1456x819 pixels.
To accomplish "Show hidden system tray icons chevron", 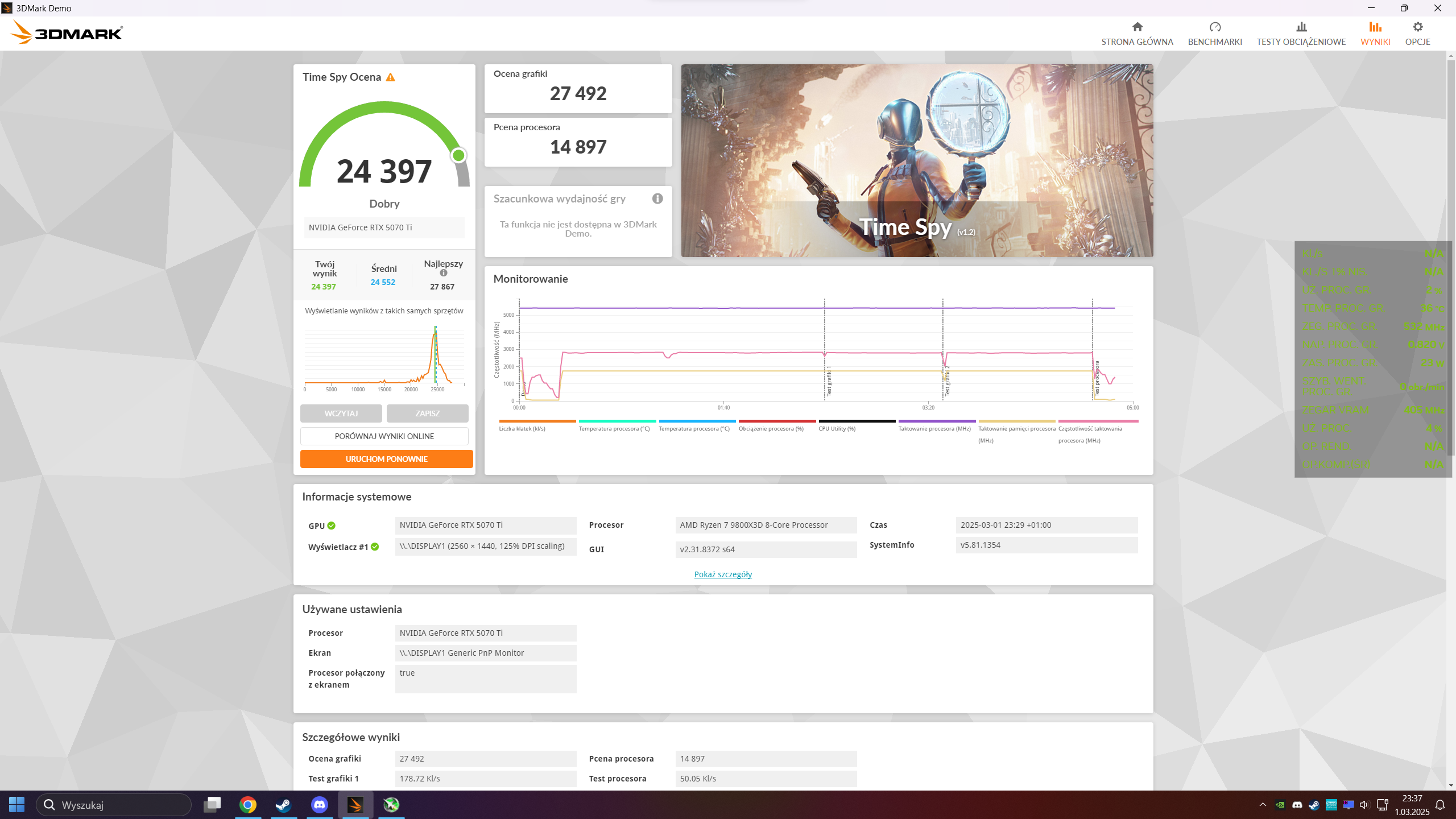I will point(1263,805).
